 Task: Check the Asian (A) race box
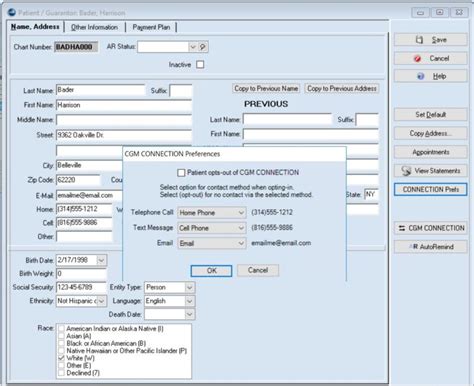tap(61, 336)
